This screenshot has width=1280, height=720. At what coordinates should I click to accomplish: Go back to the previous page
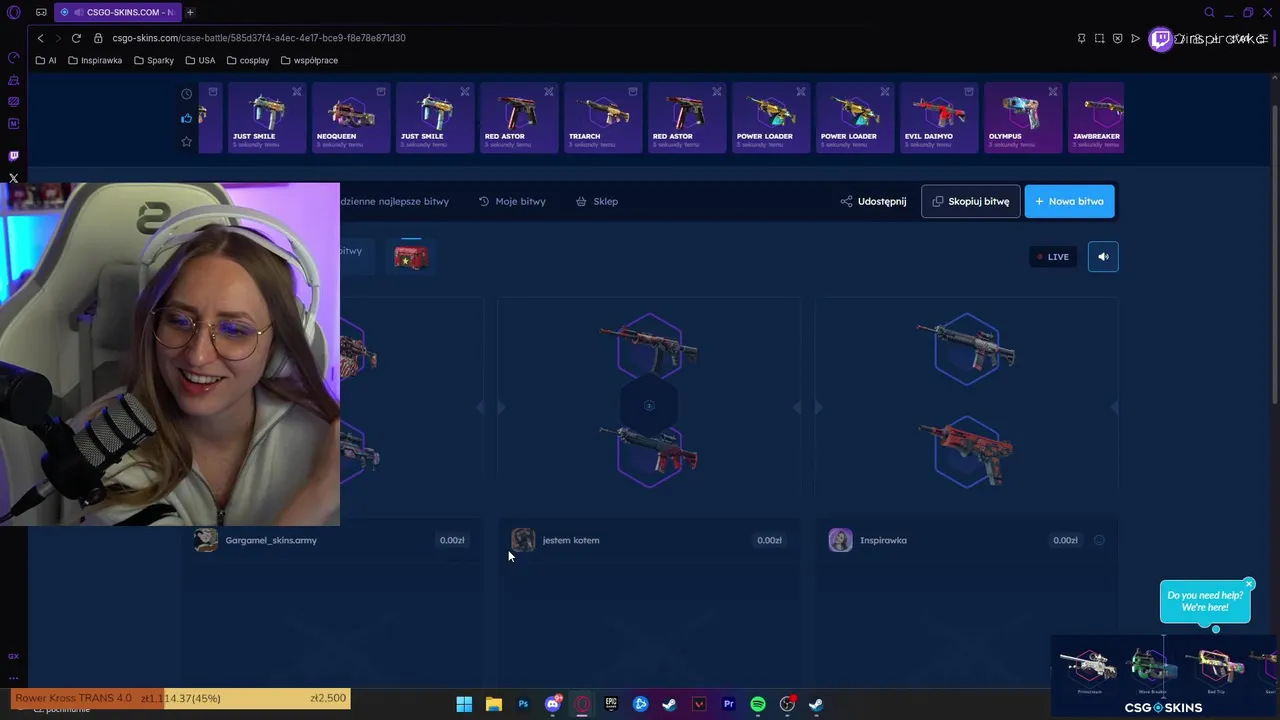pos(40,38)
